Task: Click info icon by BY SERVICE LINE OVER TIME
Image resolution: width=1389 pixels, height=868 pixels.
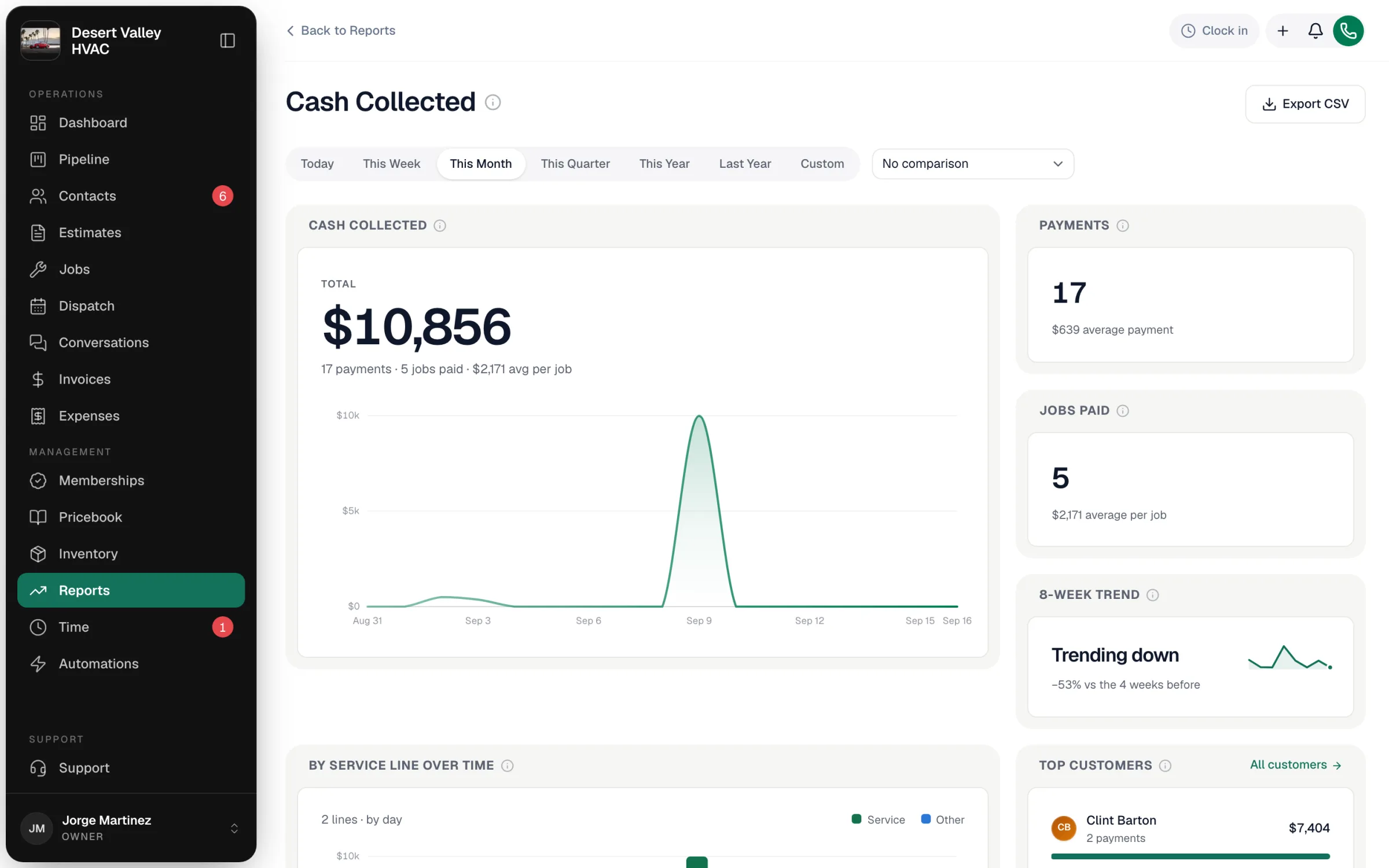Action: point(507,766)
